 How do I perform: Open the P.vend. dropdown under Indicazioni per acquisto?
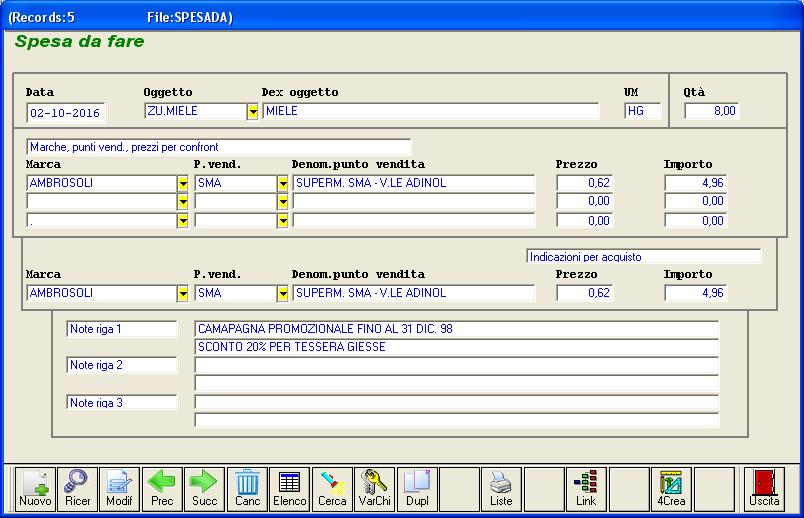point(283,293)
